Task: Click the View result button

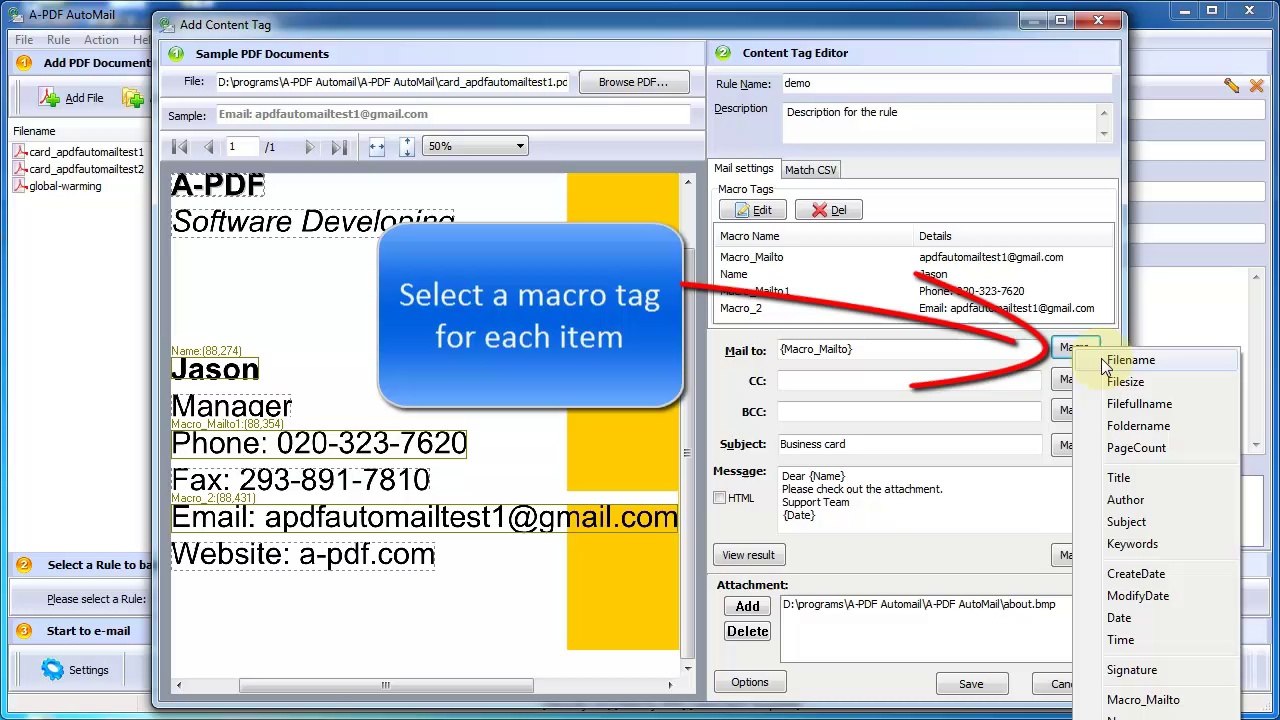Action: pyautogui.click(x=748, y=555)
